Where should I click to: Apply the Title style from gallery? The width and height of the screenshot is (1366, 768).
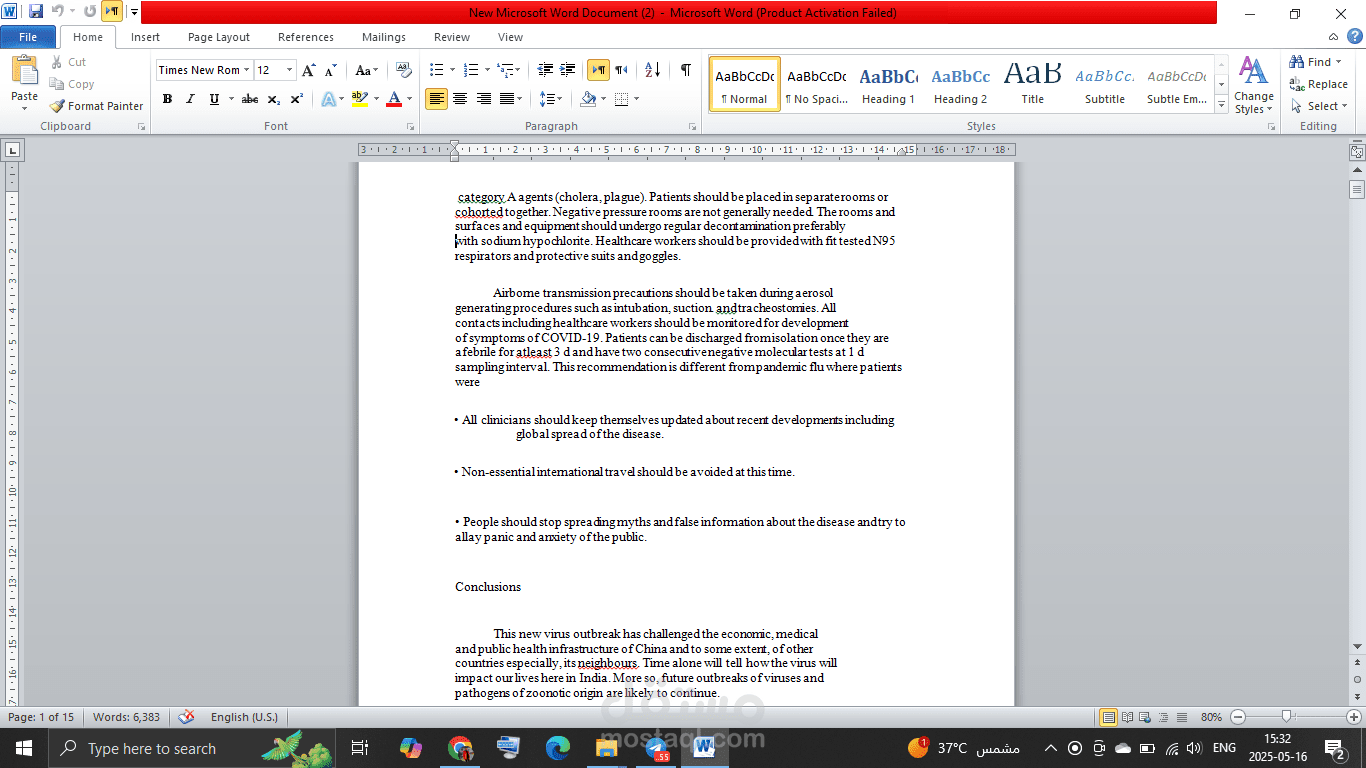pyautogui.click(x=1033, y=85)
